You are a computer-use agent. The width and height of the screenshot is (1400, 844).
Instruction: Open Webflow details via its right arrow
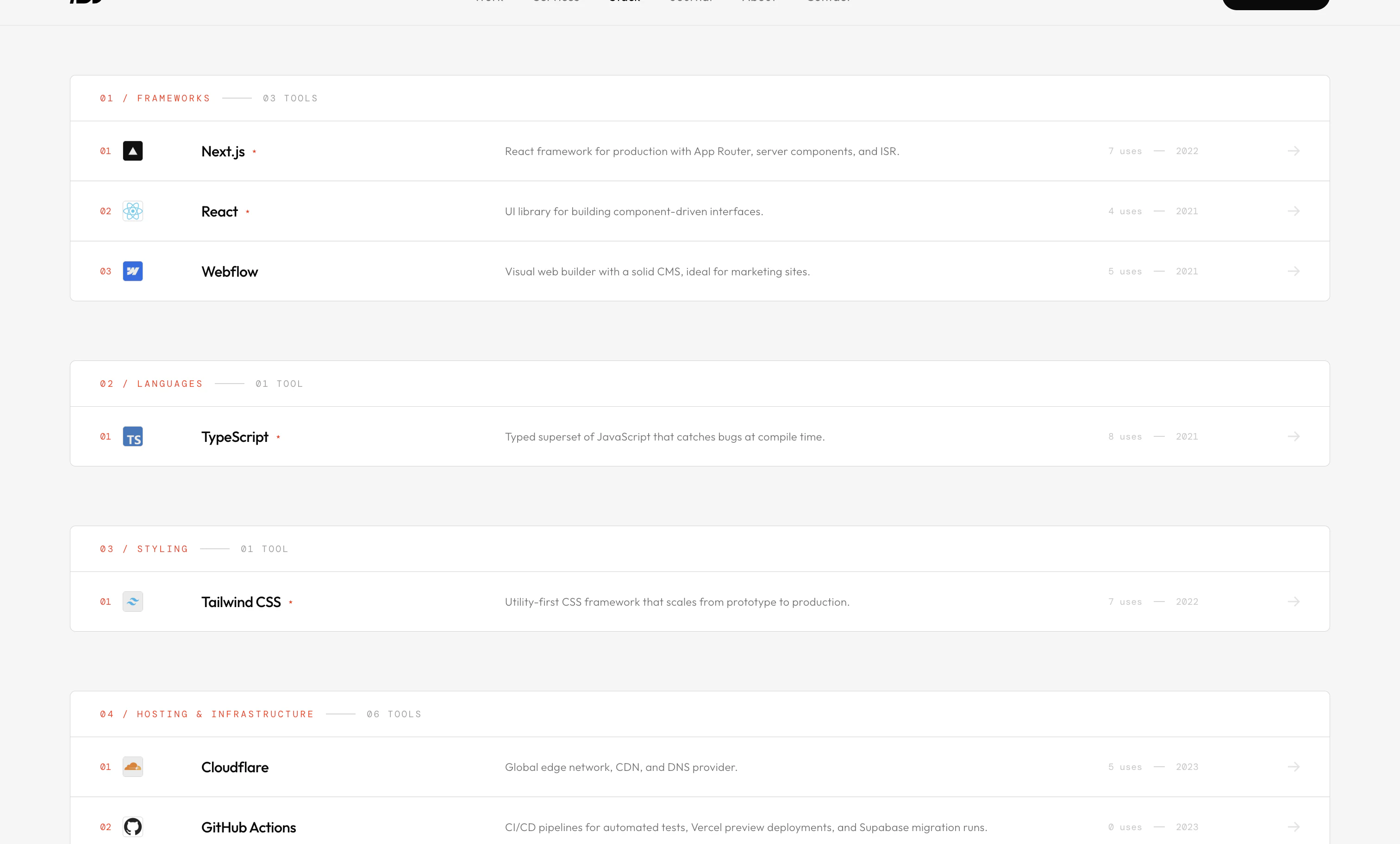click(x=1294, y=272)
